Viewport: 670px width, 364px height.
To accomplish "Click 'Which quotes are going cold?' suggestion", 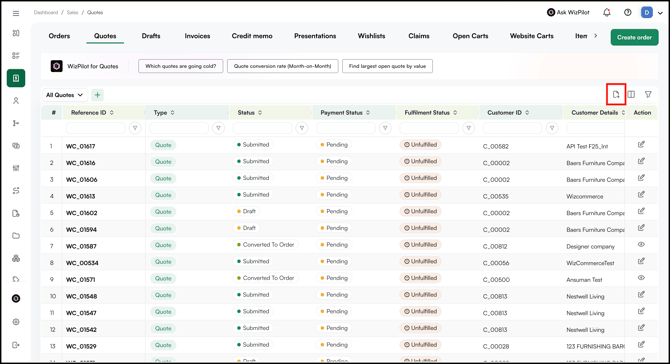I will [x=180, y=66].
